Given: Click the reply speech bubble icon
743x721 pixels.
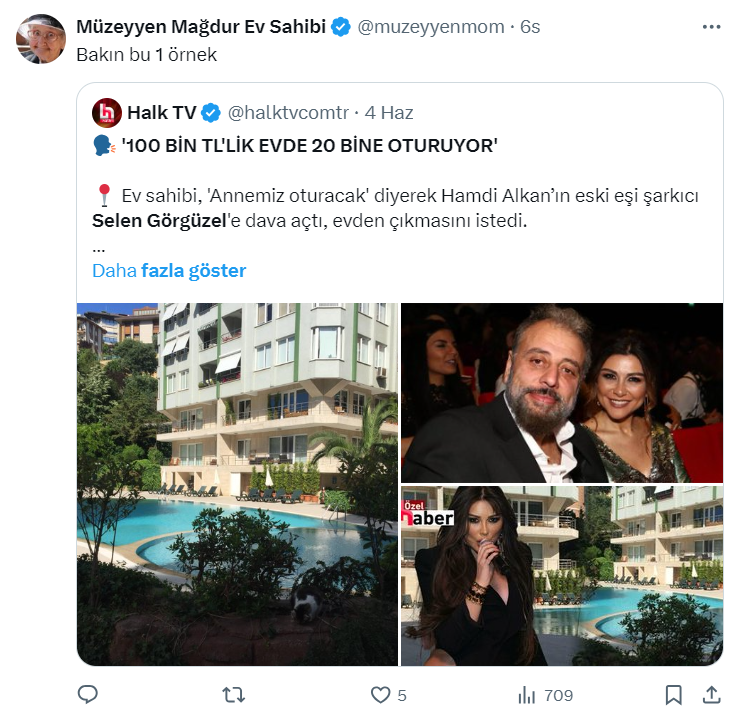Looking at the screenshot, I should tap(88, 694).
